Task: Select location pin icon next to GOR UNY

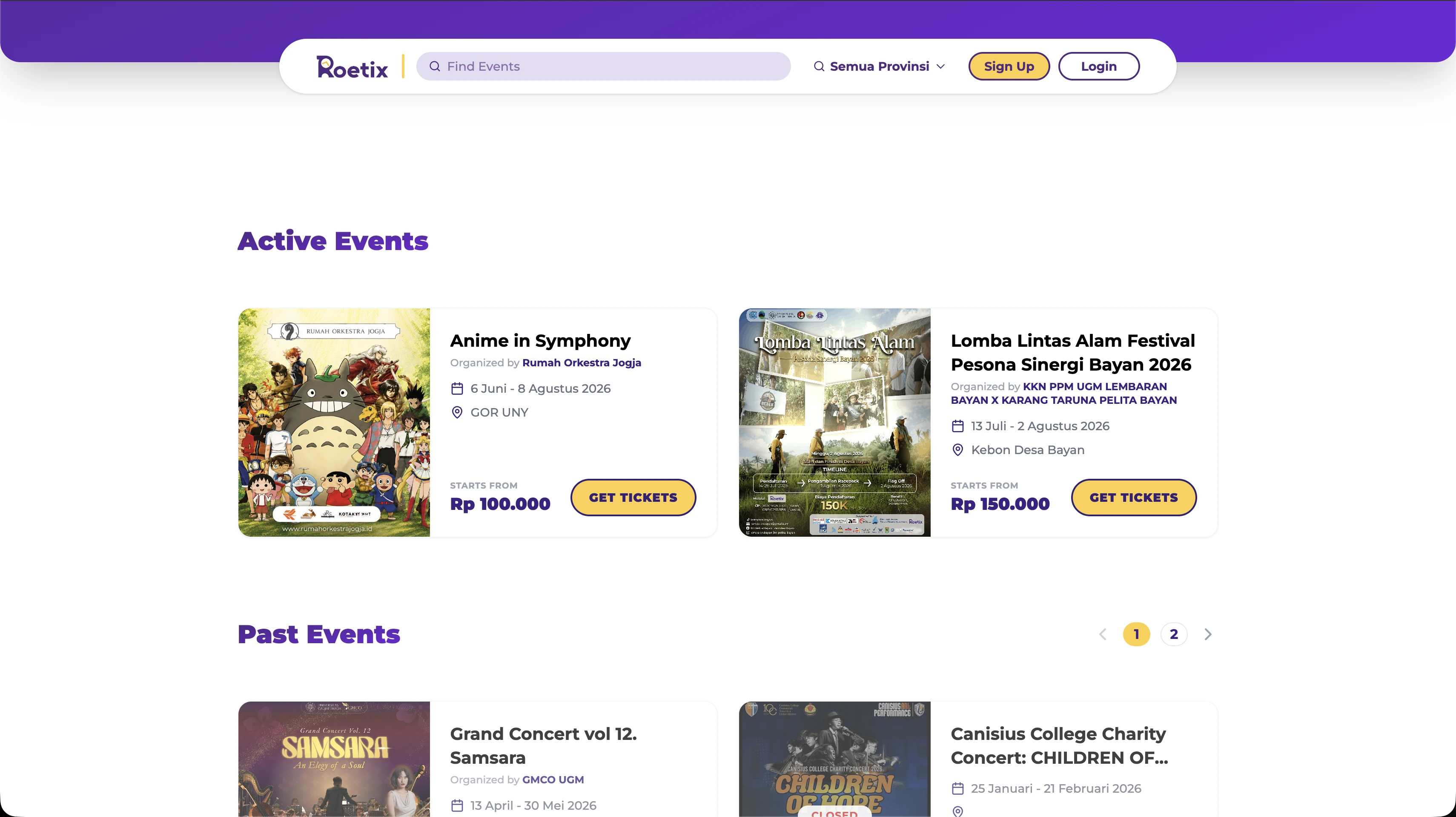Action: (x=457, y=412)
